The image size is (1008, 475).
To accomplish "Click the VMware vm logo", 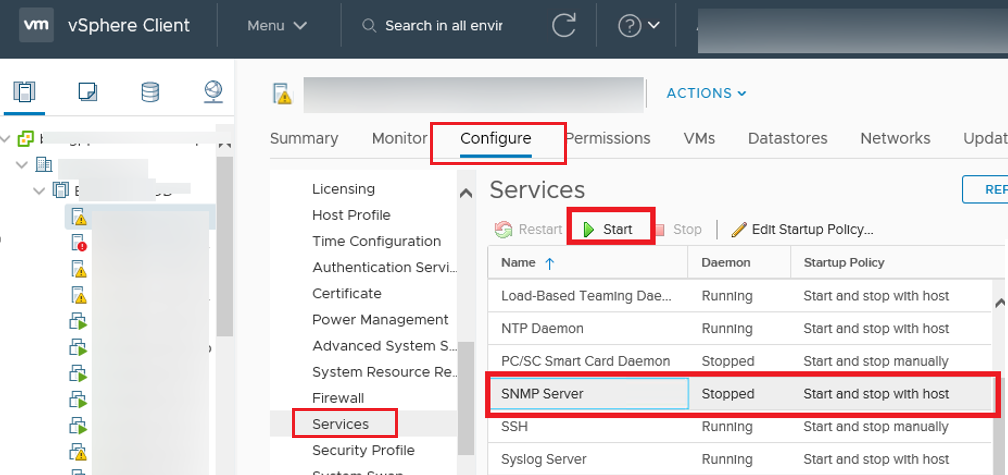I will pyautogui.click(x=36, y=26).
